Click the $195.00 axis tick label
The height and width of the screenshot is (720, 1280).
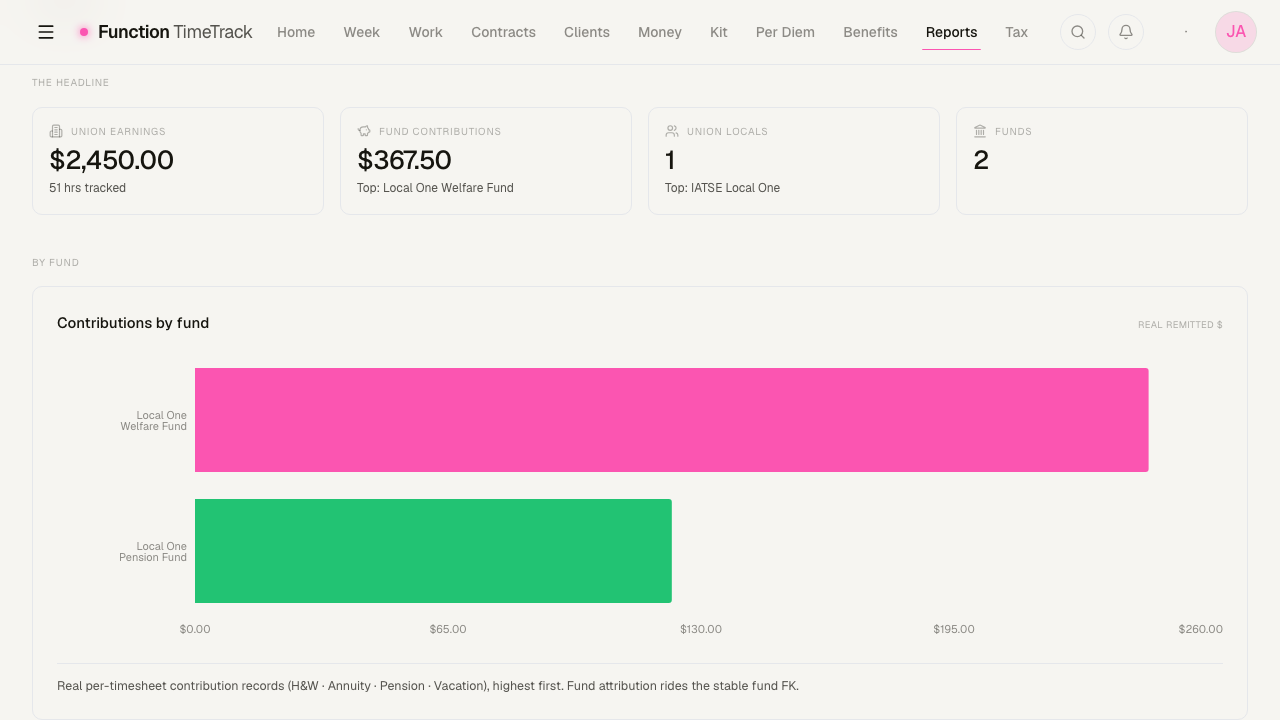click(954, 629)
